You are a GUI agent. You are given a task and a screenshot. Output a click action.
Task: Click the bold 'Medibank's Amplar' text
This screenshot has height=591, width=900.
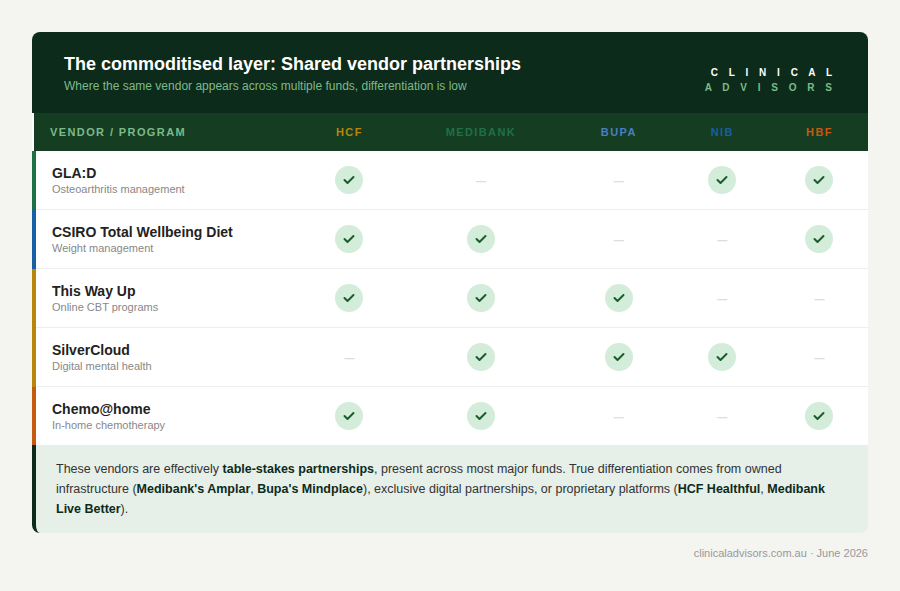click(193, 489)
